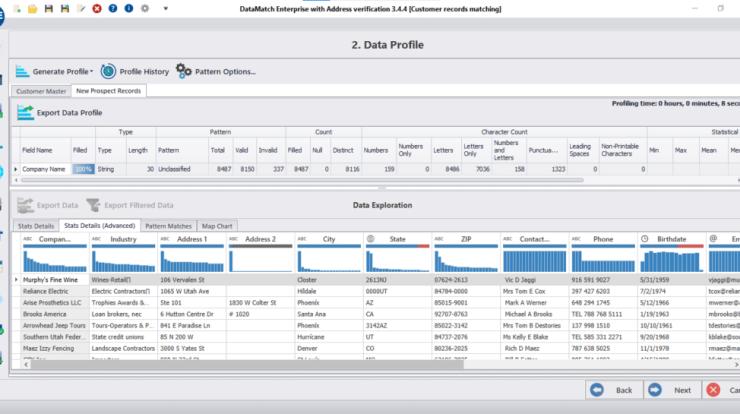Click the Address 2 column header
This screenshot has height=414, width=740.
point(261,239)
